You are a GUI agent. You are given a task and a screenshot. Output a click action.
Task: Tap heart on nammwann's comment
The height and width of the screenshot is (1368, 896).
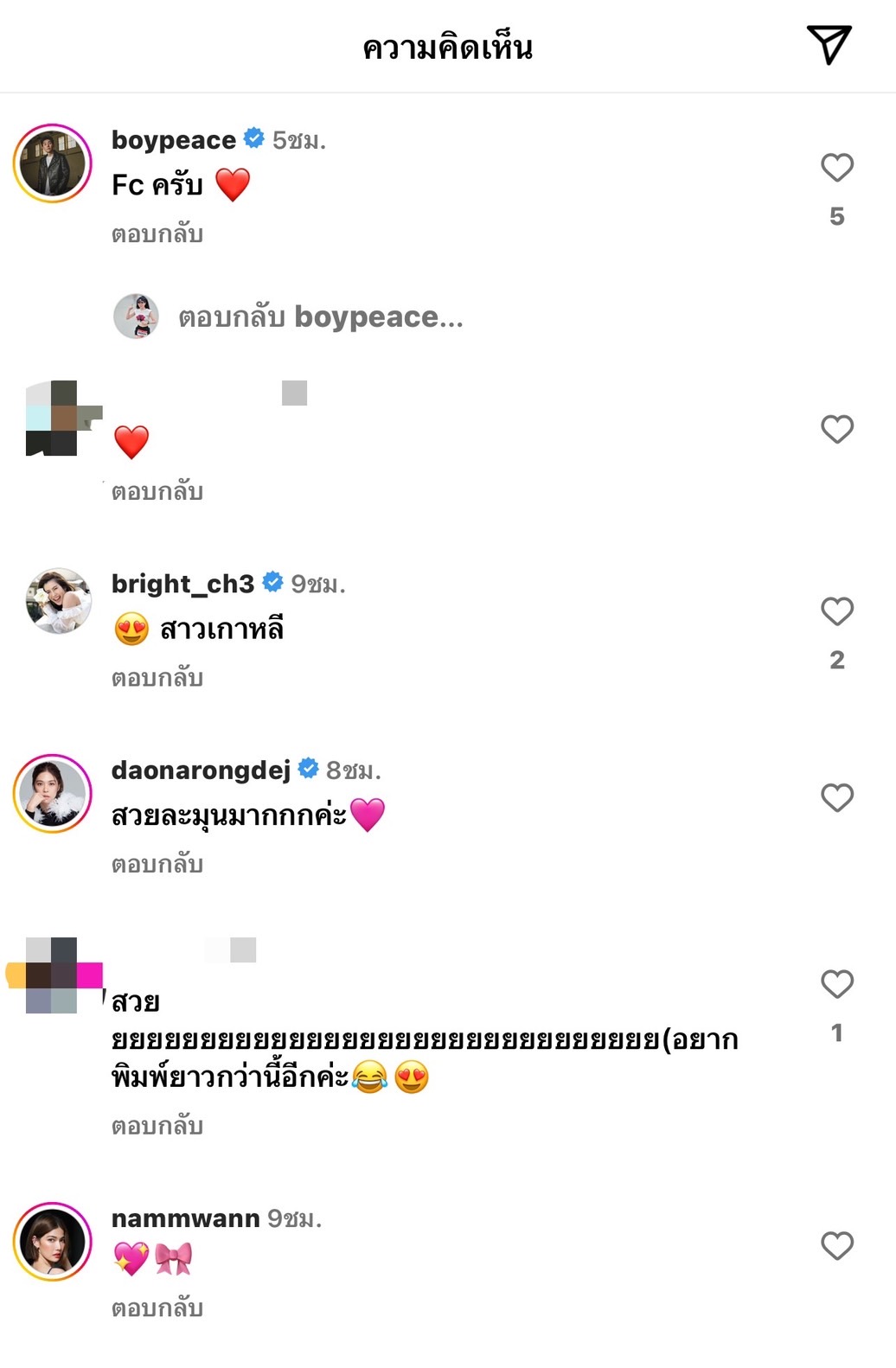(836, 1246)
